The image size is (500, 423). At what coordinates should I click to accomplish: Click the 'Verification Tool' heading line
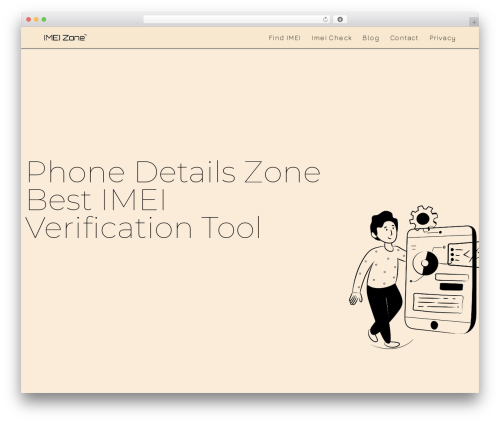(x=143, y=227)
